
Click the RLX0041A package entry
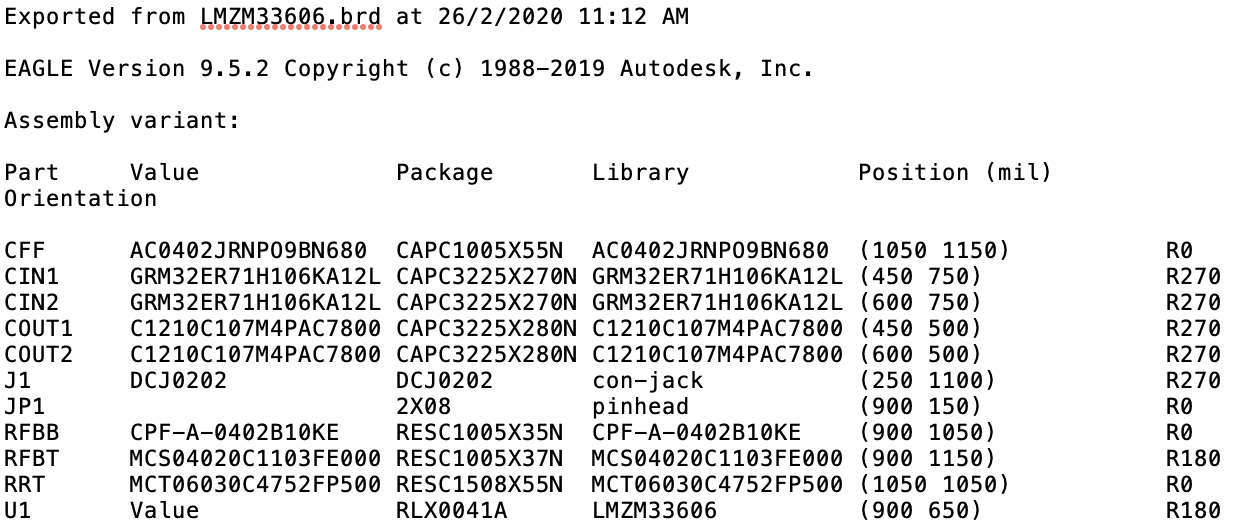[452, 510]
